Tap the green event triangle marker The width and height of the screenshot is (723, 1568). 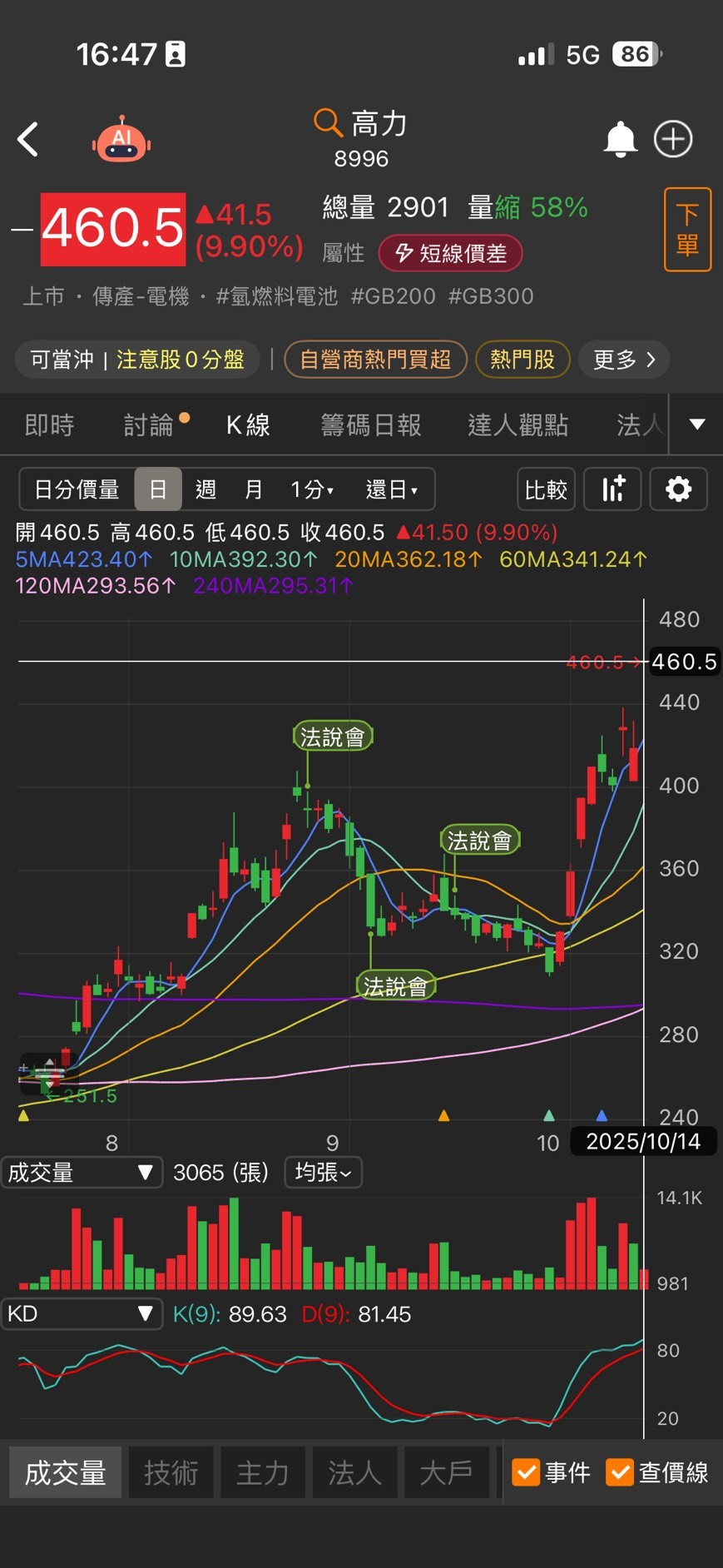(548, 1115)
